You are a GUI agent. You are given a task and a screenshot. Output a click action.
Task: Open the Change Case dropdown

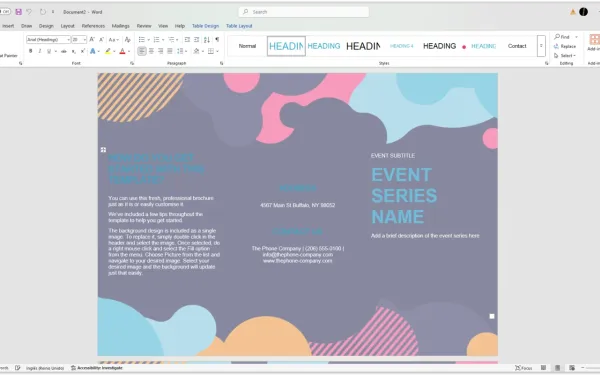tap(114, 39)
